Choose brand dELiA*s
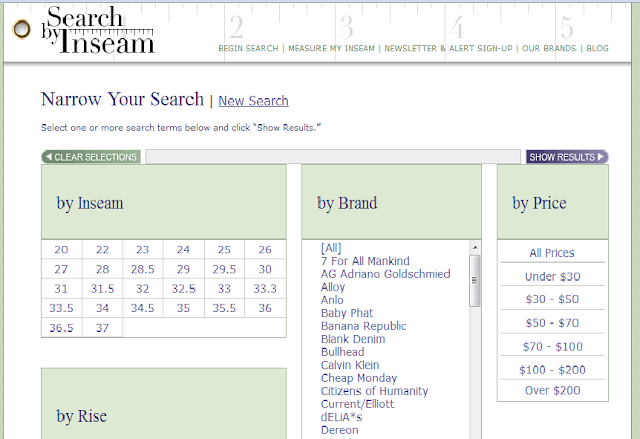Viewport: 640px width, 439px height. [341, 417]
